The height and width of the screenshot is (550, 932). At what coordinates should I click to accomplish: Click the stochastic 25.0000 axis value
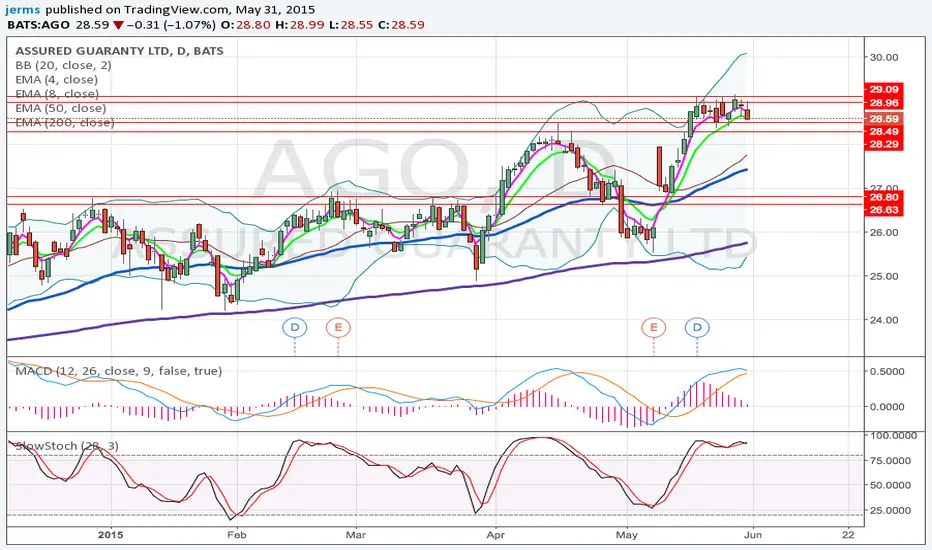(890, 510)
